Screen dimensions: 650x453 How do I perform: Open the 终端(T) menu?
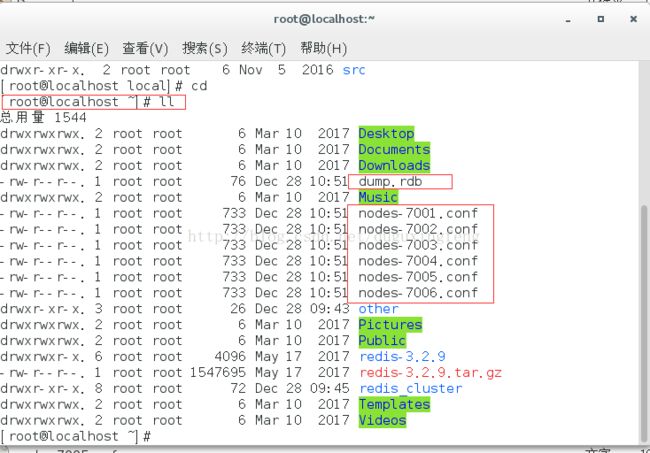click(264, 48)
